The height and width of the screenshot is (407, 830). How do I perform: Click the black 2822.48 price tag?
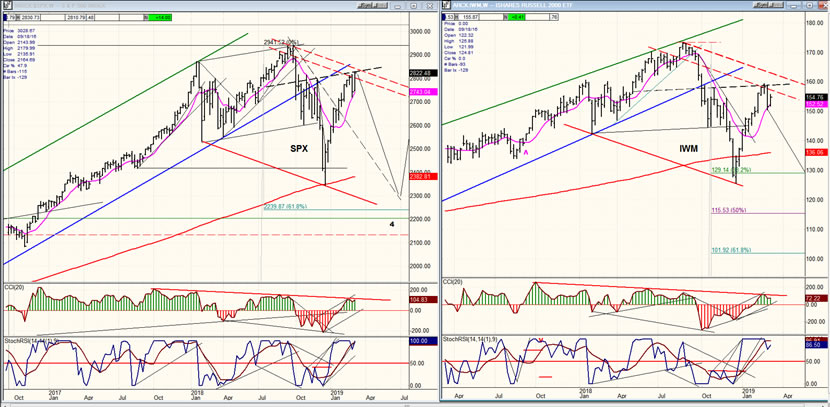pyautogui.click(x=421, y=74)
